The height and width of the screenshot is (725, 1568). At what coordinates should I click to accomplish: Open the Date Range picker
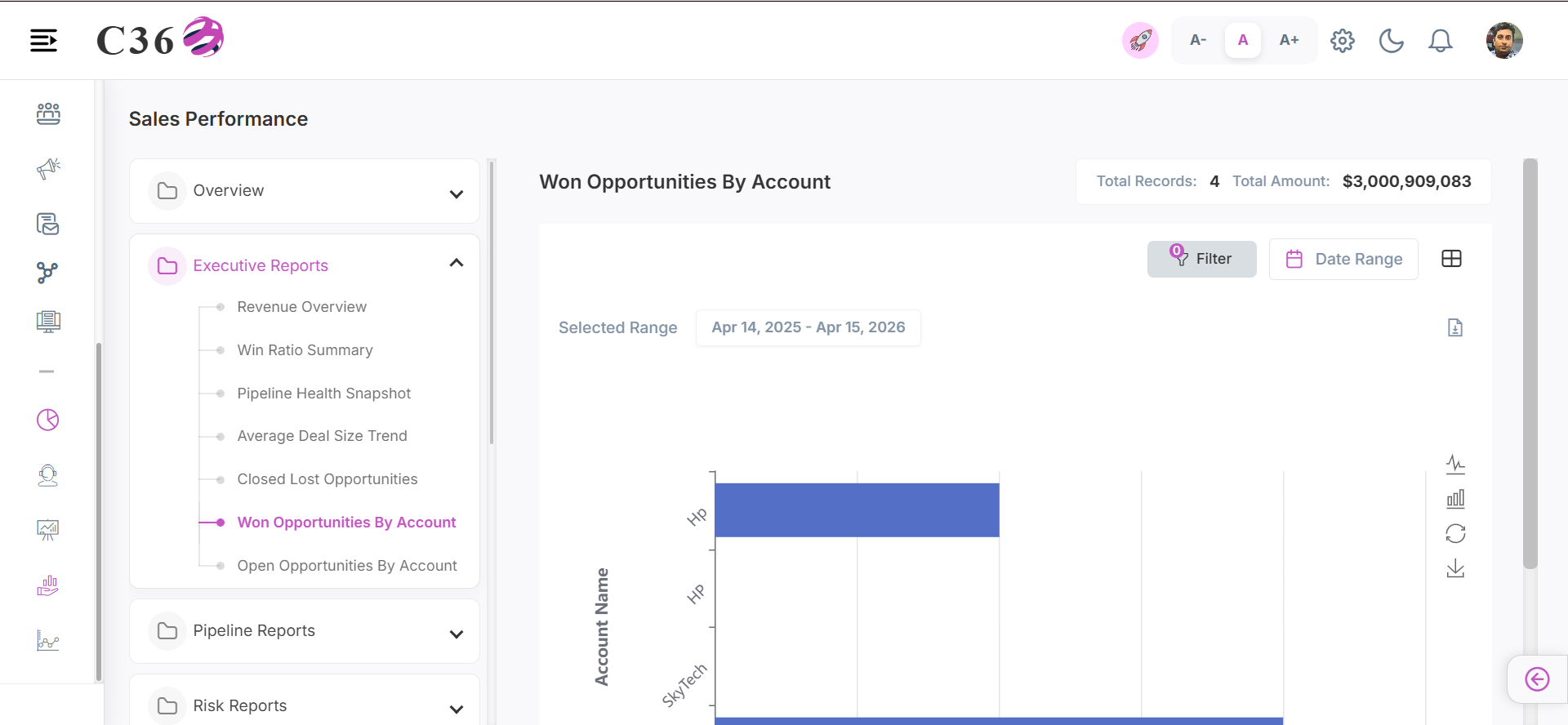click(1343, 259)
